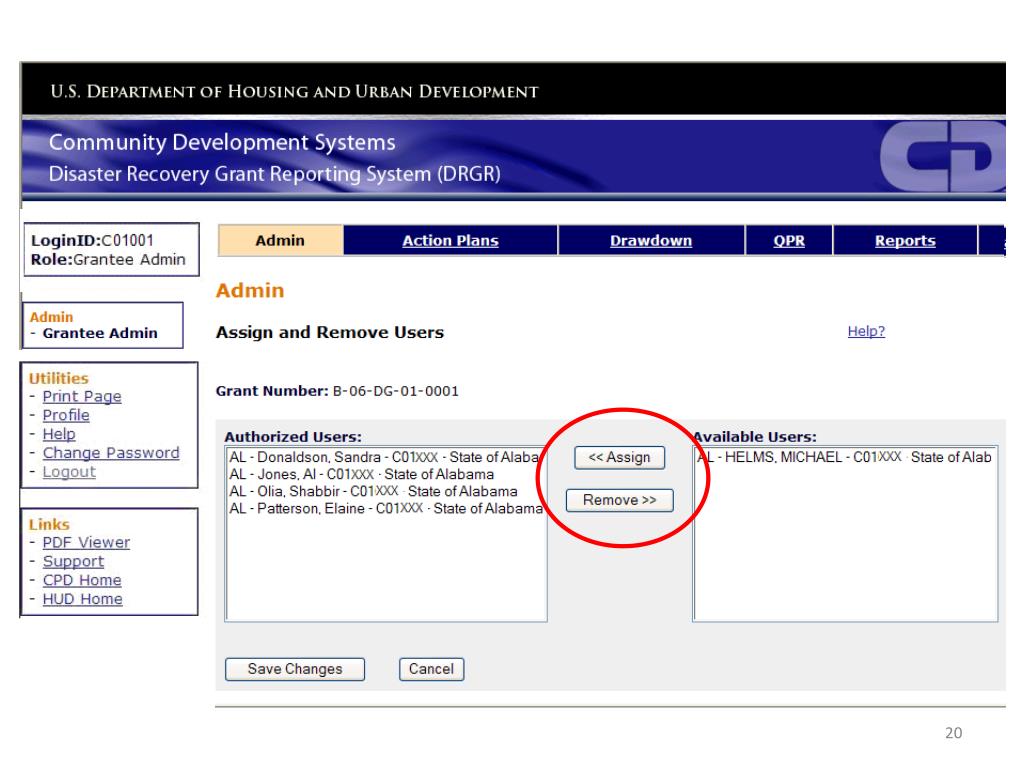
Task: Click the << Assign button
Action: (x=619, y=457)
